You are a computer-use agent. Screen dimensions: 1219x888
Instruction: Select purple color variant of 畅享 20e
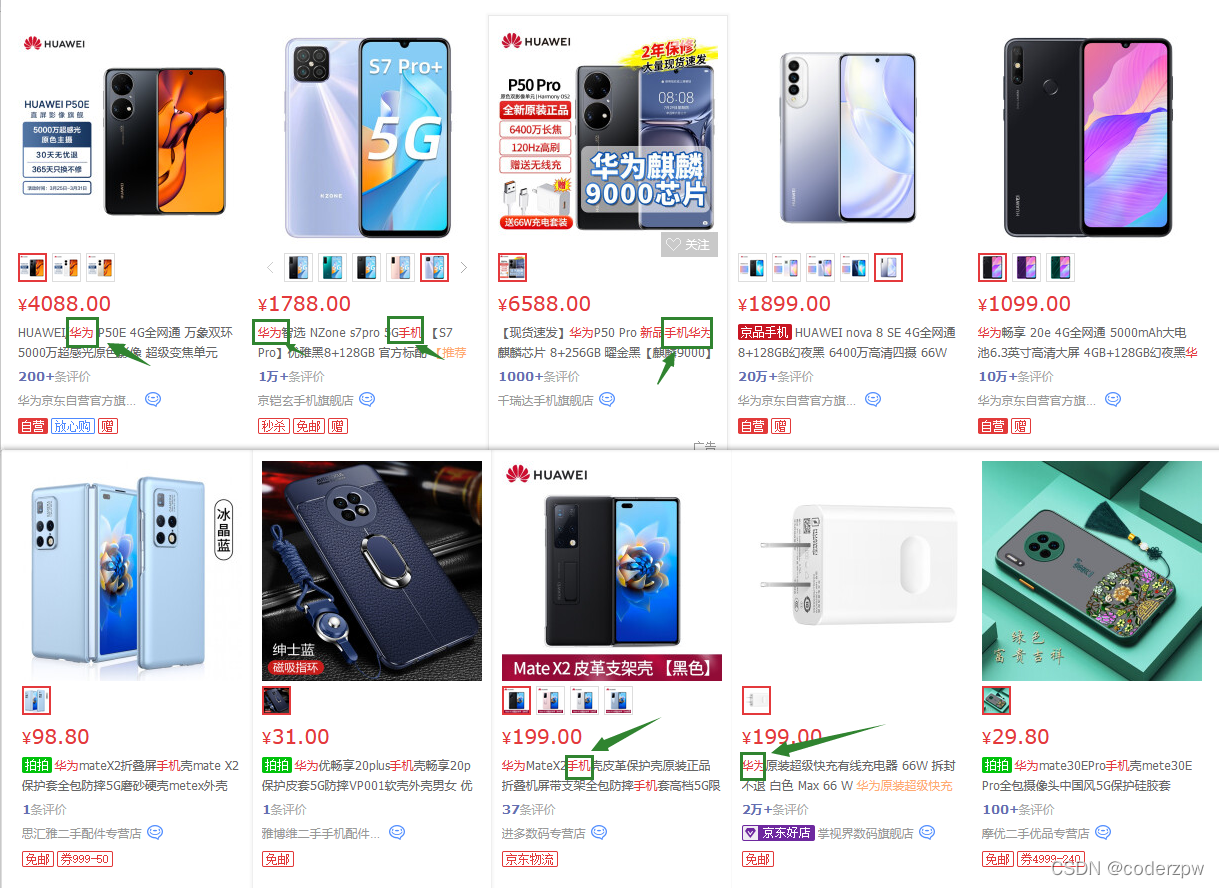click(1027, 267)
